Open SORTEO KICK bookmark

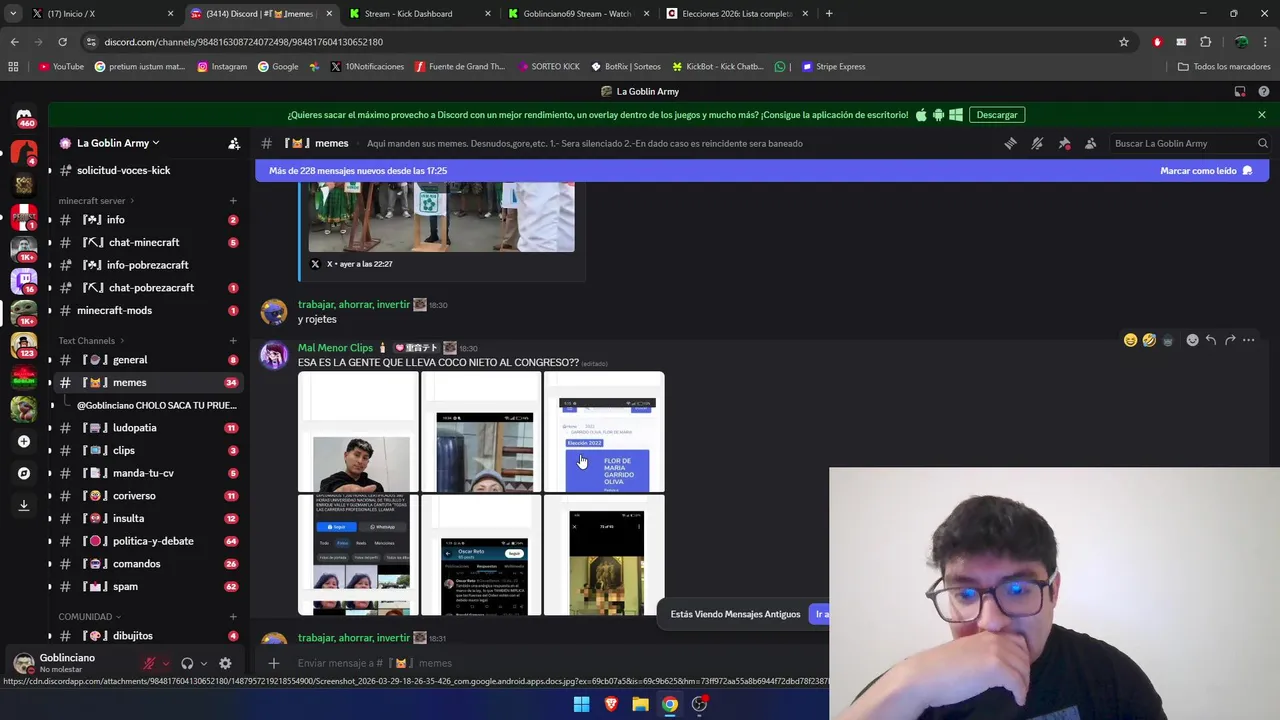point(549,67)
